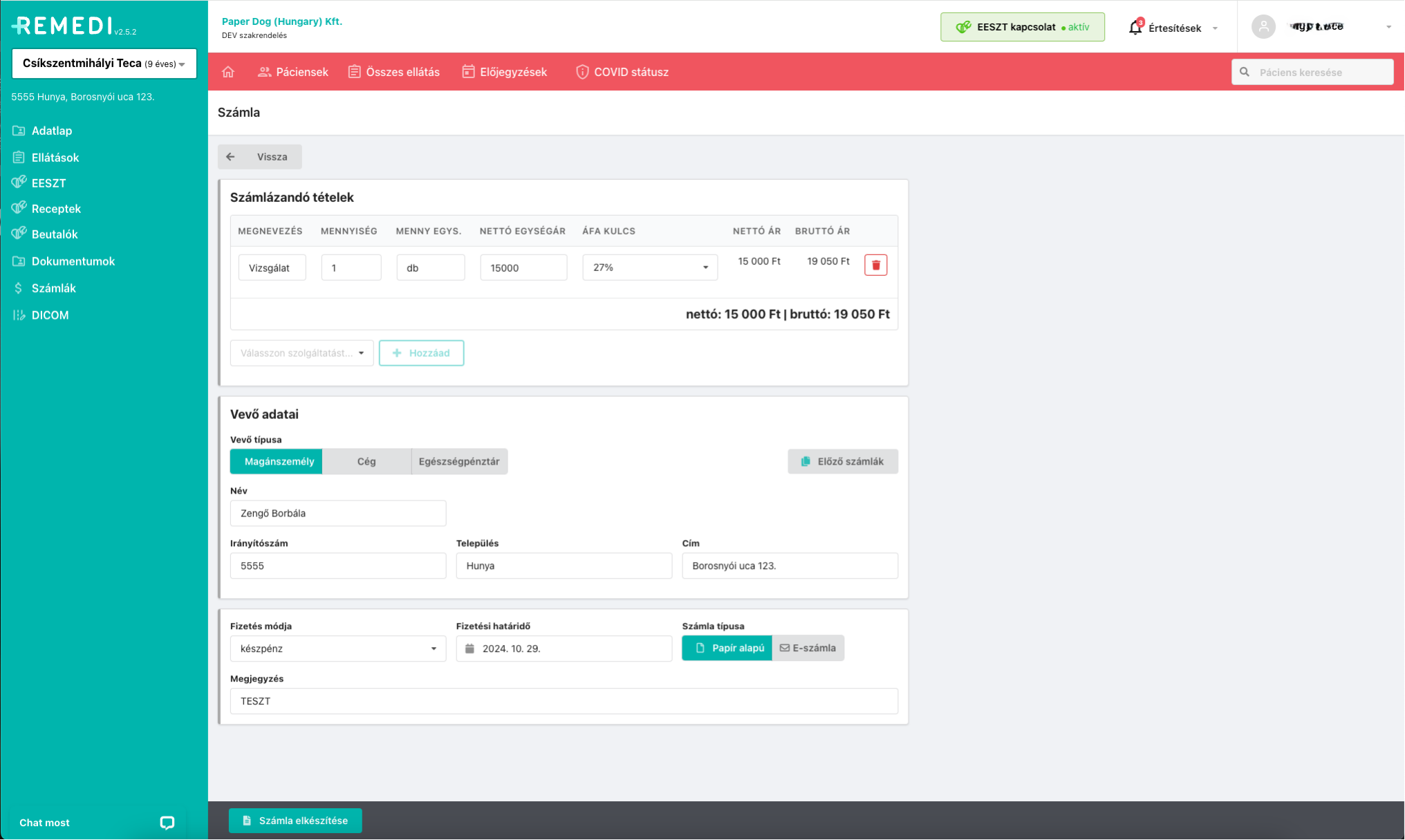Click Előző számlák button
Screen dimensions: 1405x840
click(842, 462)
